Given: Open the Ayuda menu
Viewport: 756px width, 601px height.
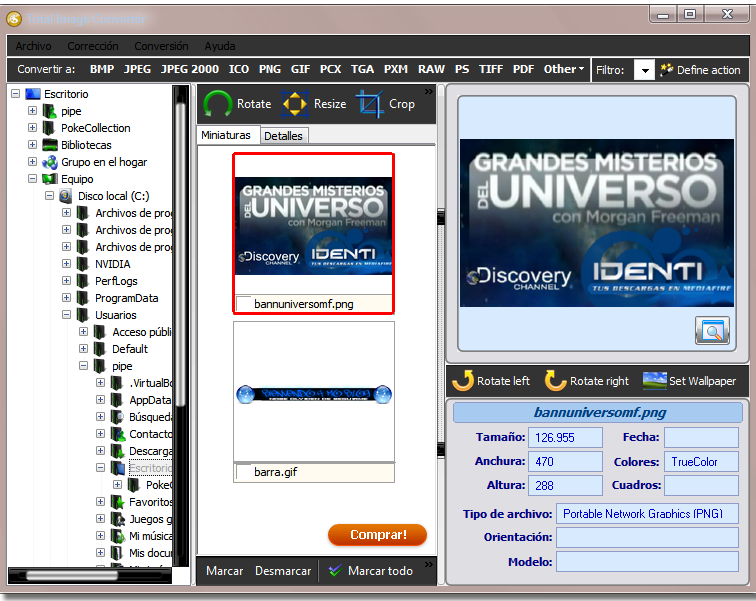Looking at the screenshot, I should click(220, 46).
